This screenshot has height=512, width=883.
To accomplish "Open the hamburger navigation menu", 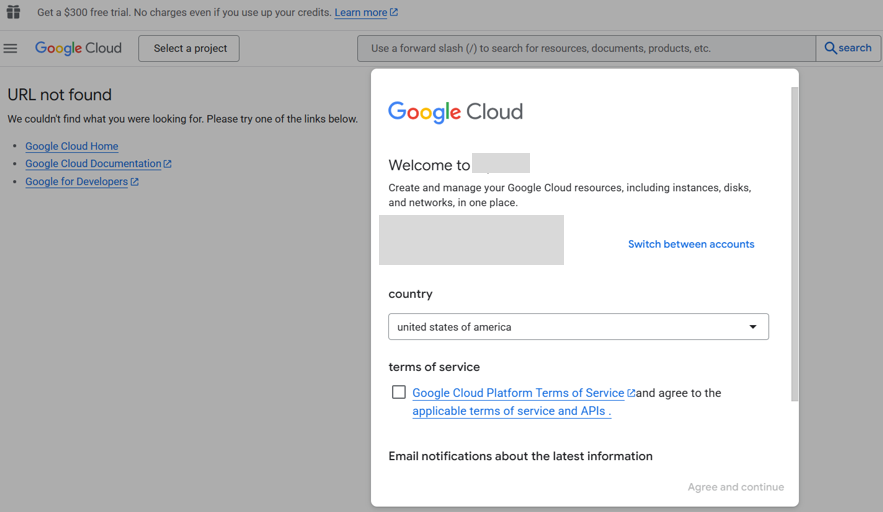I will [x=11, y=48].
